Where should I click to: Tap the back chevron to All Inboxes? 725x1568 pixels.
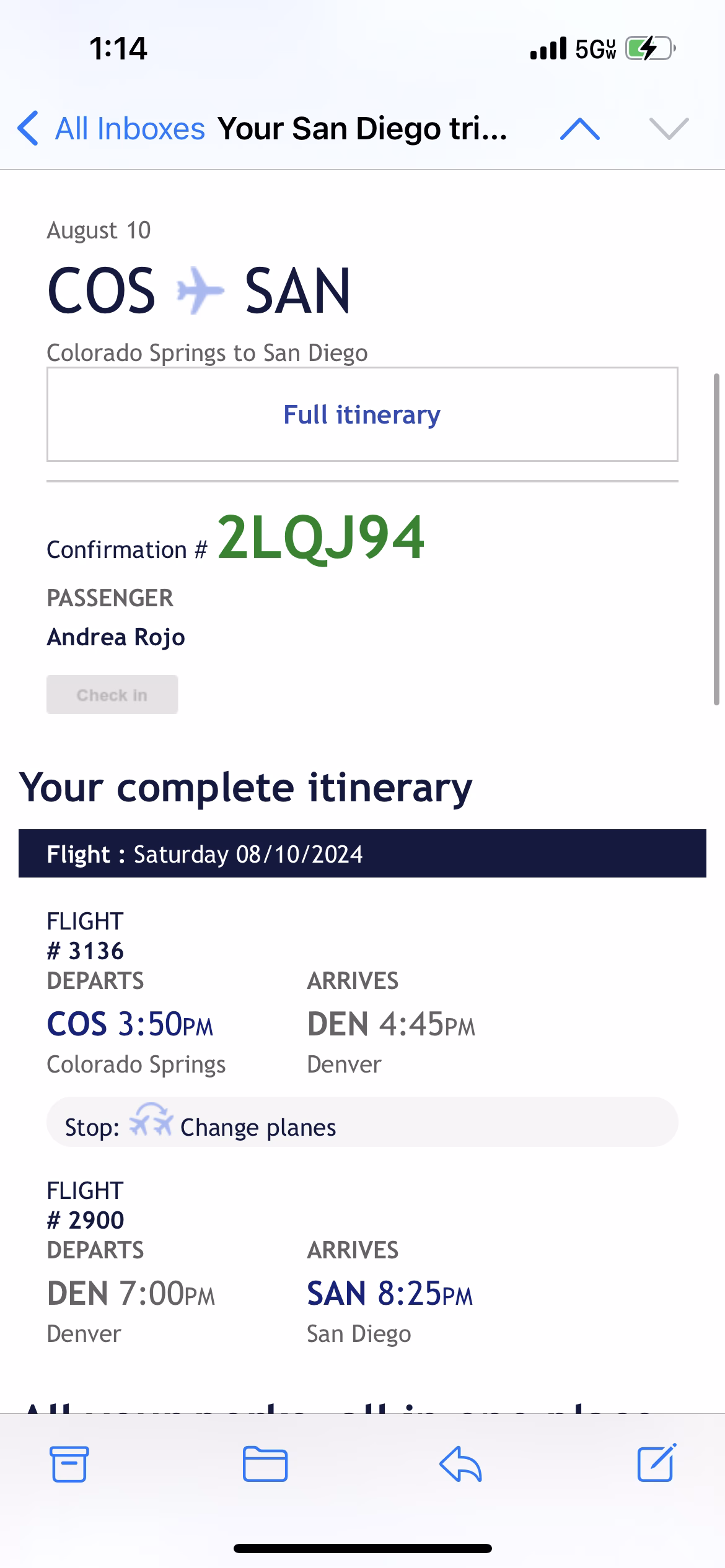tap(29, 129)
